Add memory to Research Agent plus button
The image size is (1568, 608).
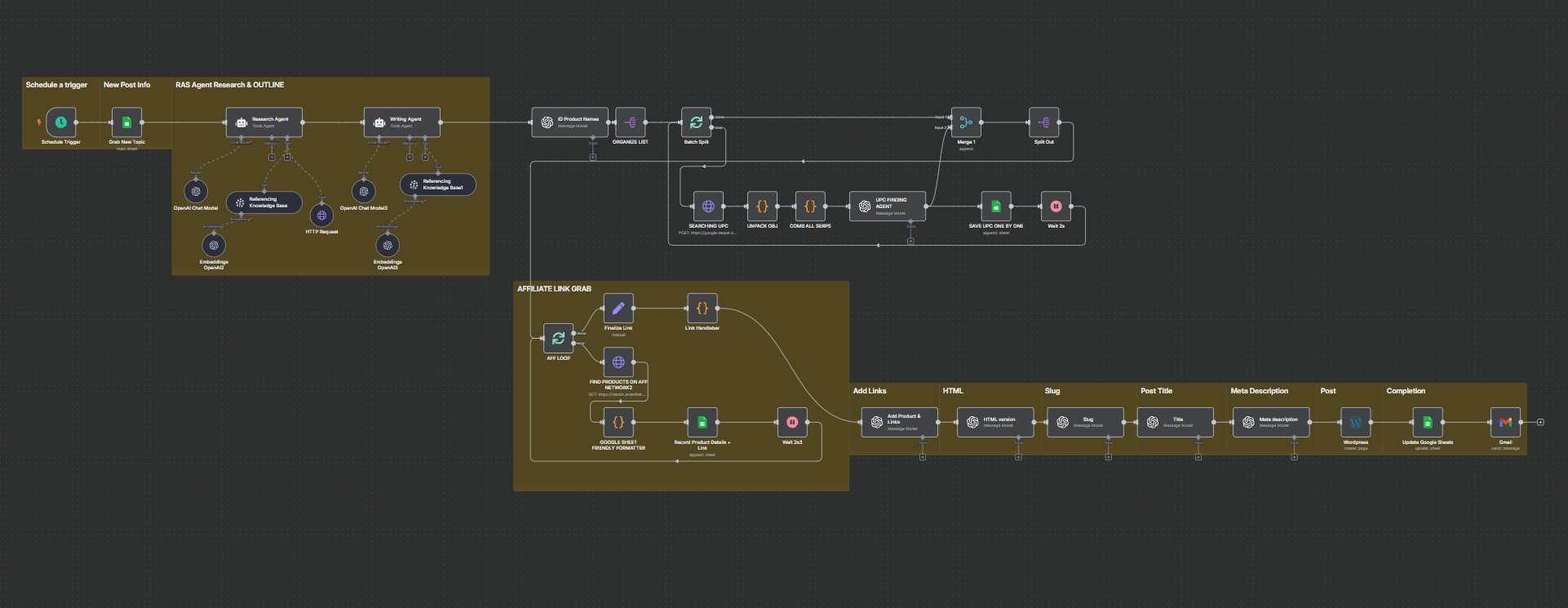(272, 158)
